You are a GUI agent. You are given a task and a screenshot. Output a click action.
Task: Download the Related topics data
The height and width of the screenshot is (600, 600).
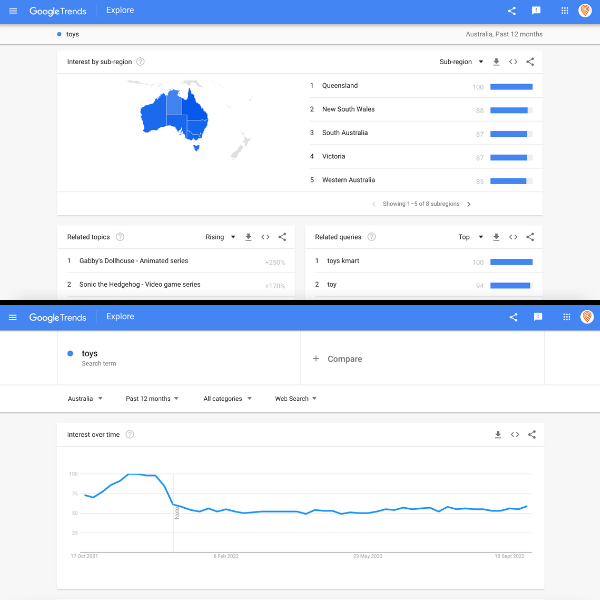click(249, 237)
